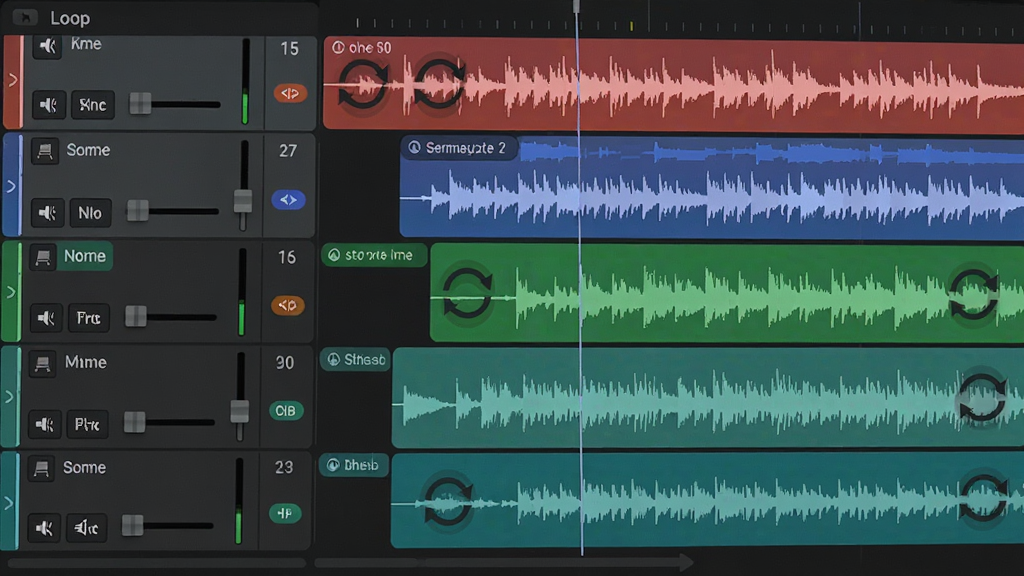Click the Nlo button on Some track

coord(90,213)
